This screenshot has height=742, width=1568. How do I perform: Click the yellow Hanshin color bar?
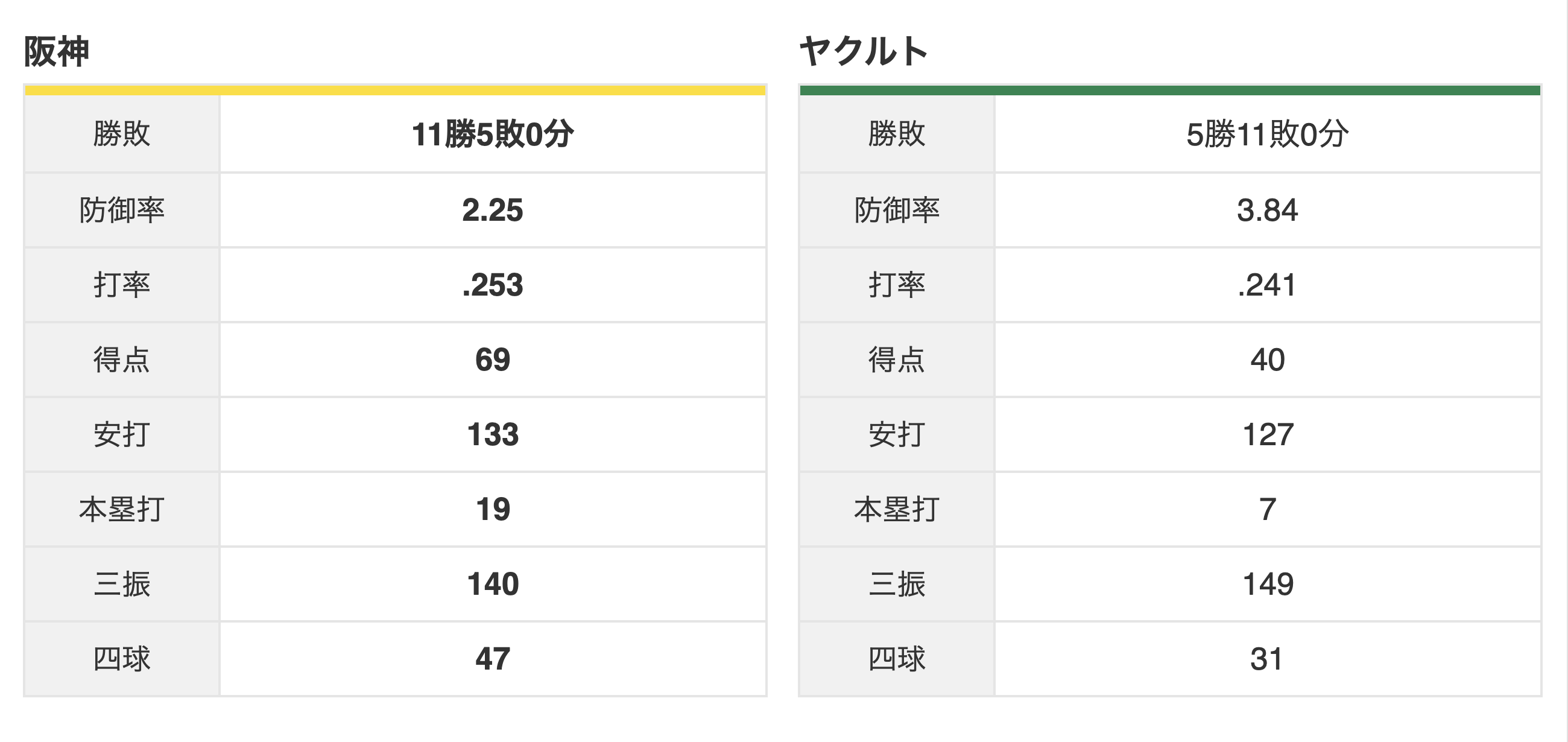[x=395, y=90]
